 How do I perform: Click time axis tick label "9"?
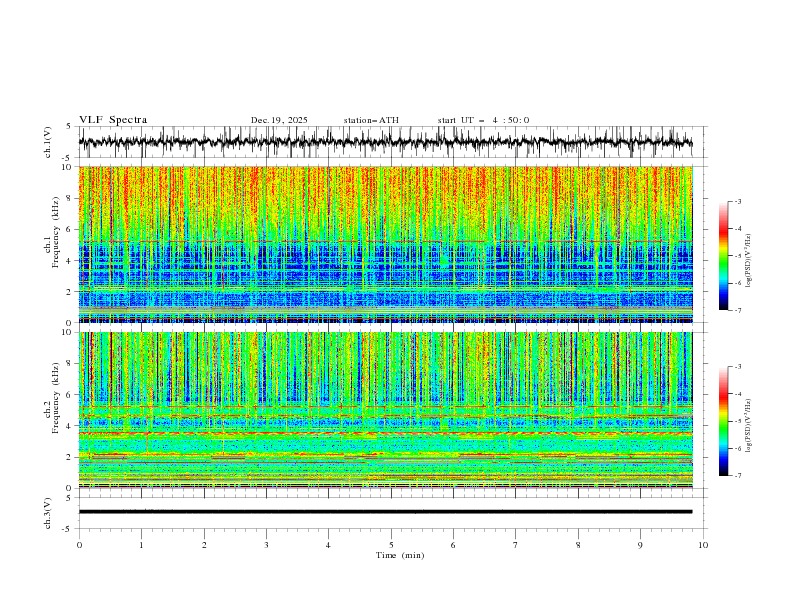pyautogui.click(x=640, y=545)
